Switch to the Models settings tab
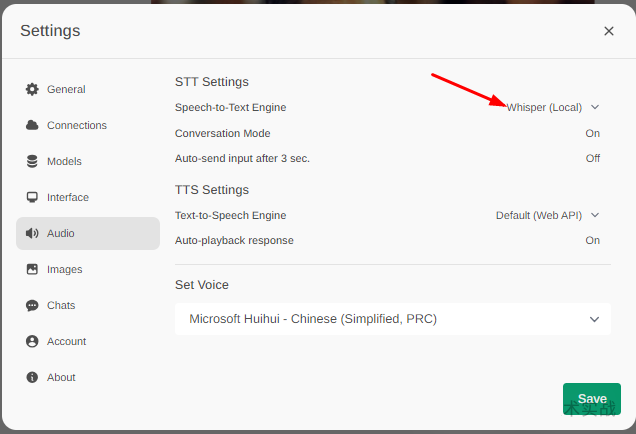636x434 pixels. [x=64, y=161]
